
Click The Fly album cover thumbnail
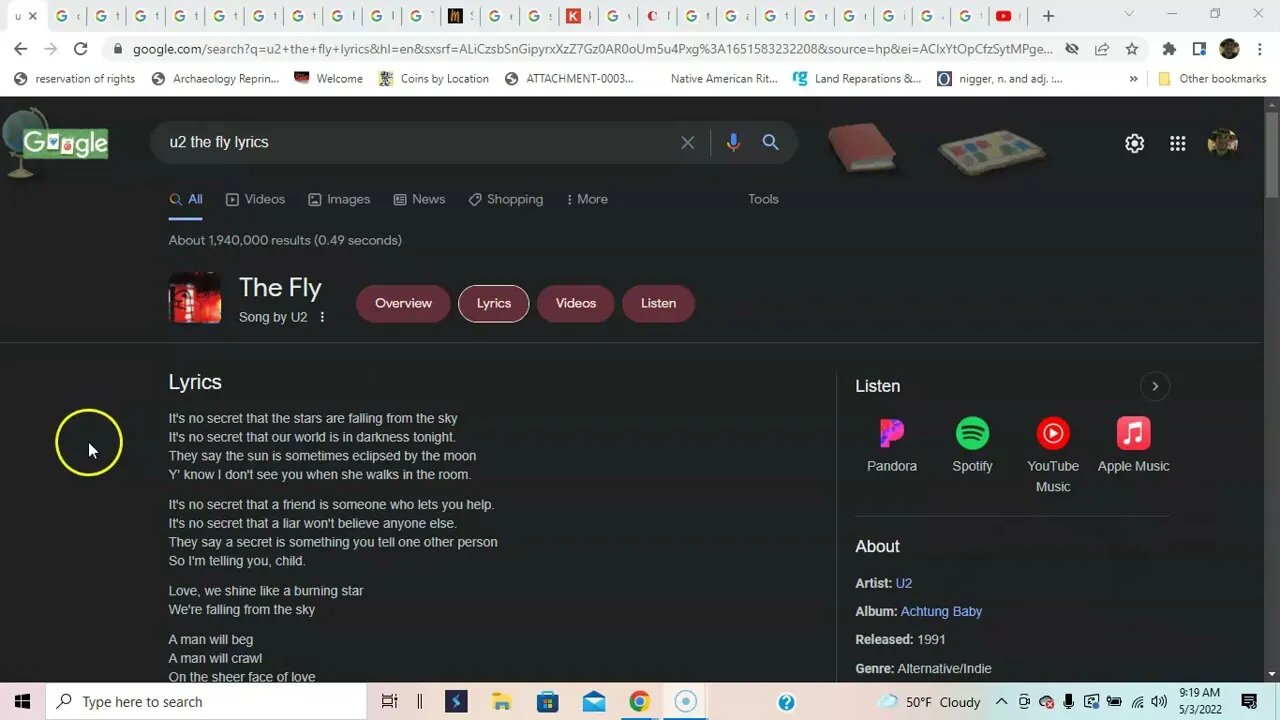point(195,298)
